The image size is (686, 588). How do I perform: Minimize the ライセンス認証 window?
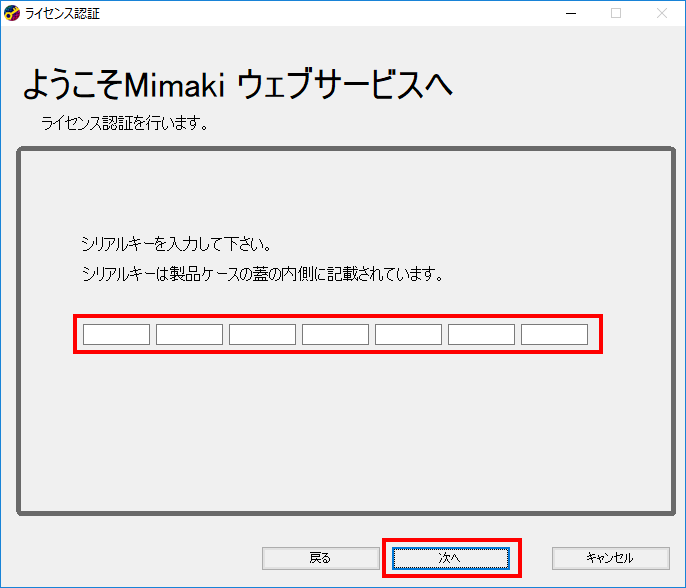pos(571,14)
